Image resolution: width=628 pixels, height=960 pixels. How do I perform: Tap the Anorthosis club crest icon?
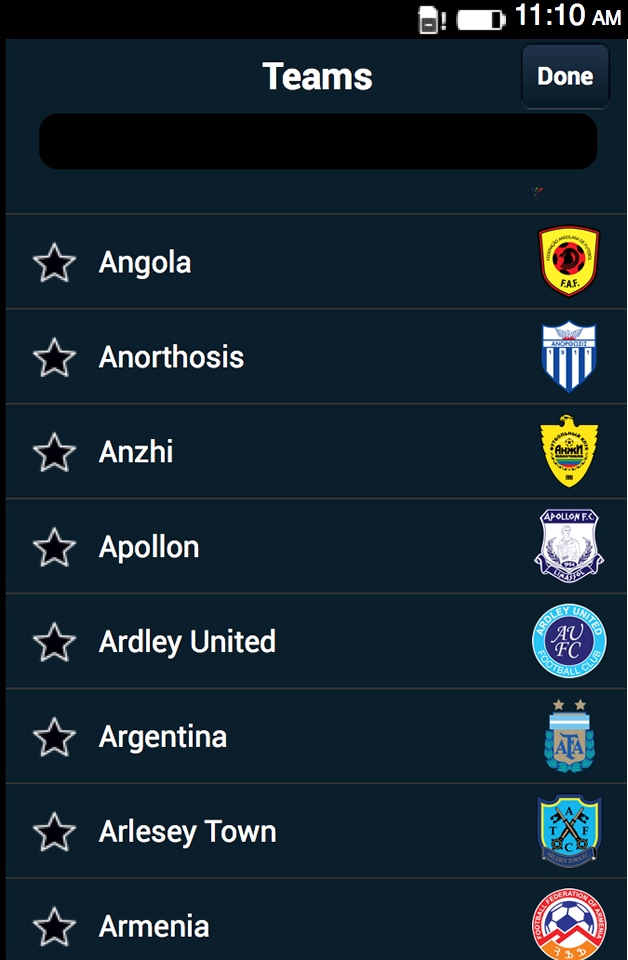point(569,356)
